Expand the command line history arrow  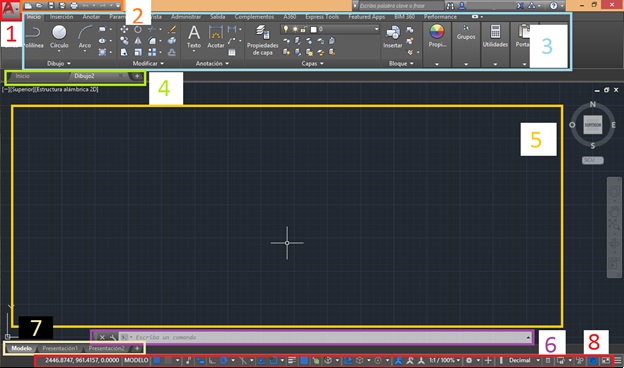[x=528, y=337]
